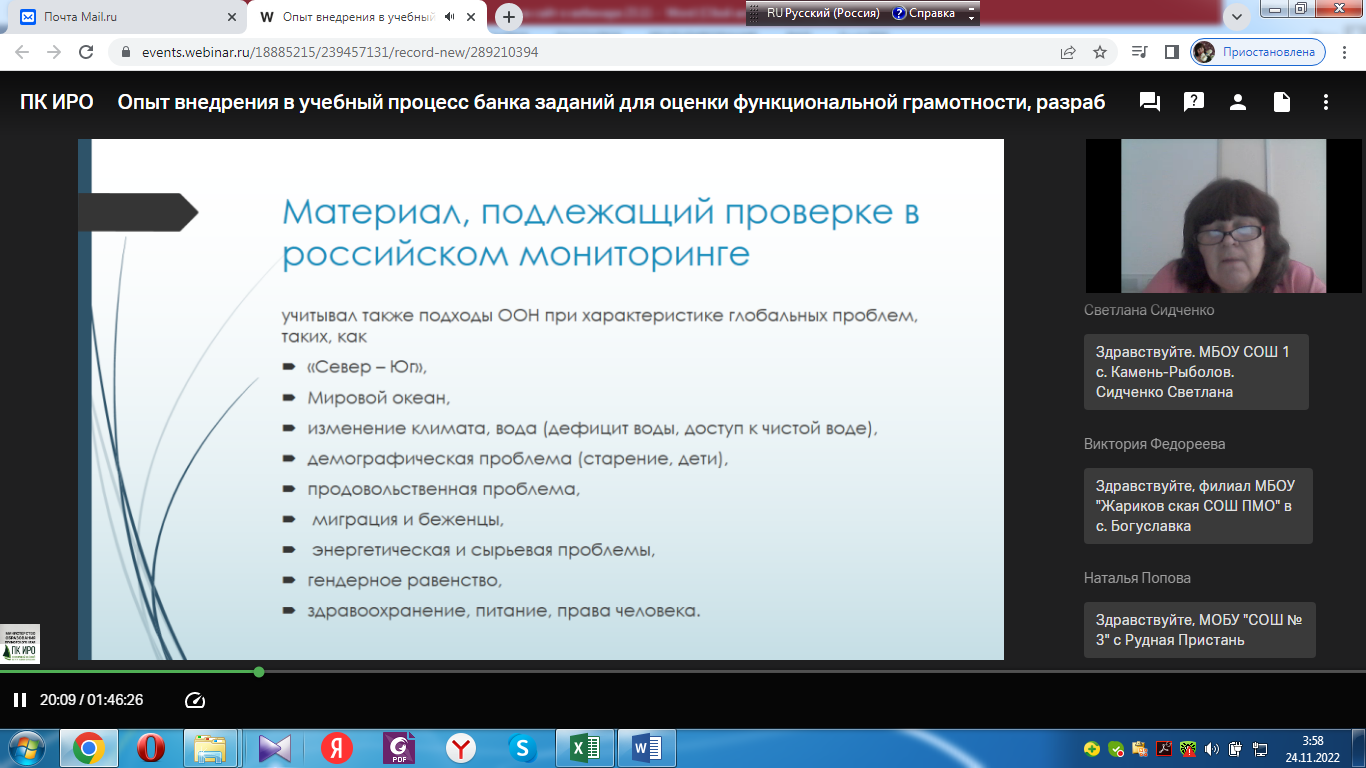
Task: Pause the webinar recording playback
Action: (x=19, y=700)
